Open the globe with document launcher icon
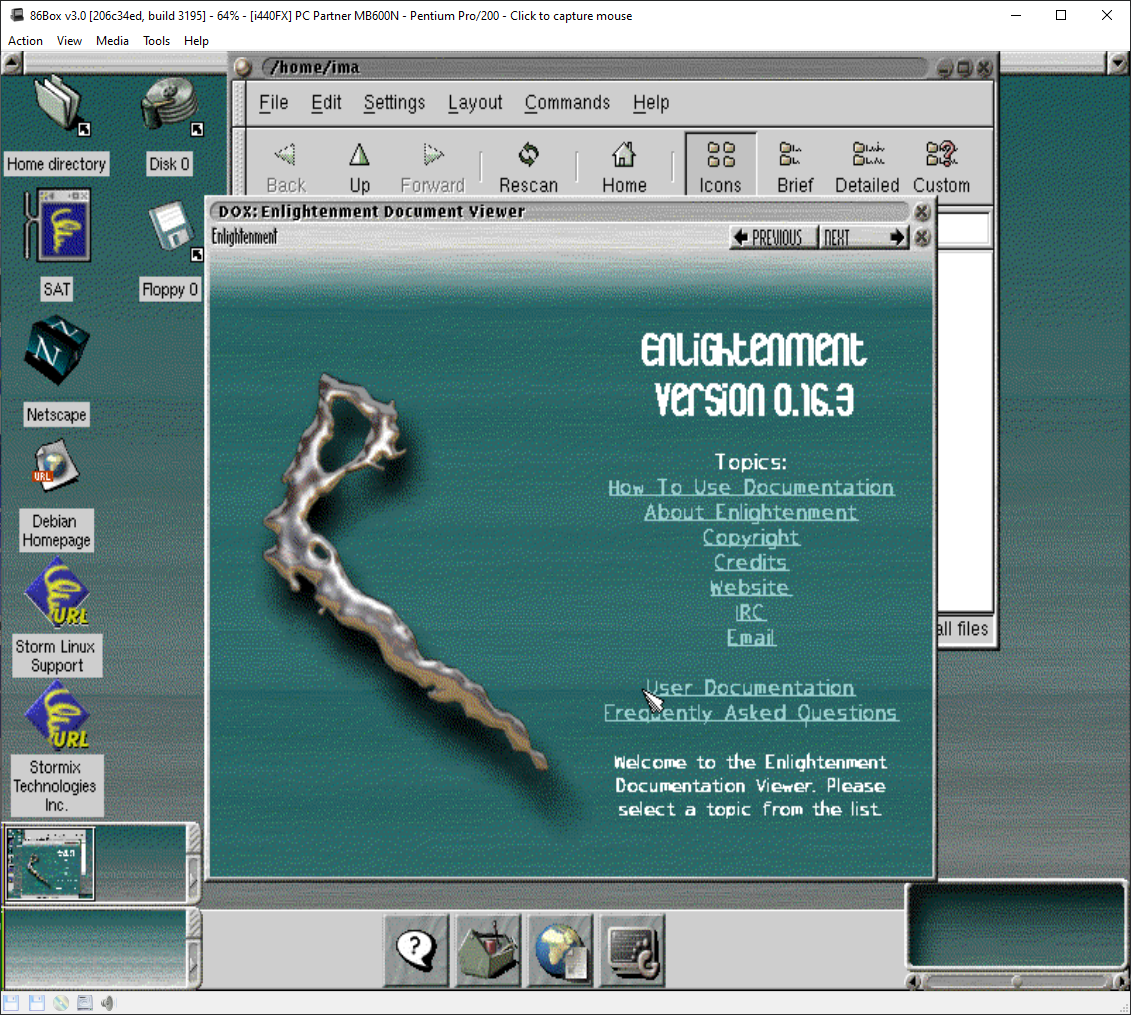The width and height of the screenshot is (1131, 1015). [x=560, y=950]
